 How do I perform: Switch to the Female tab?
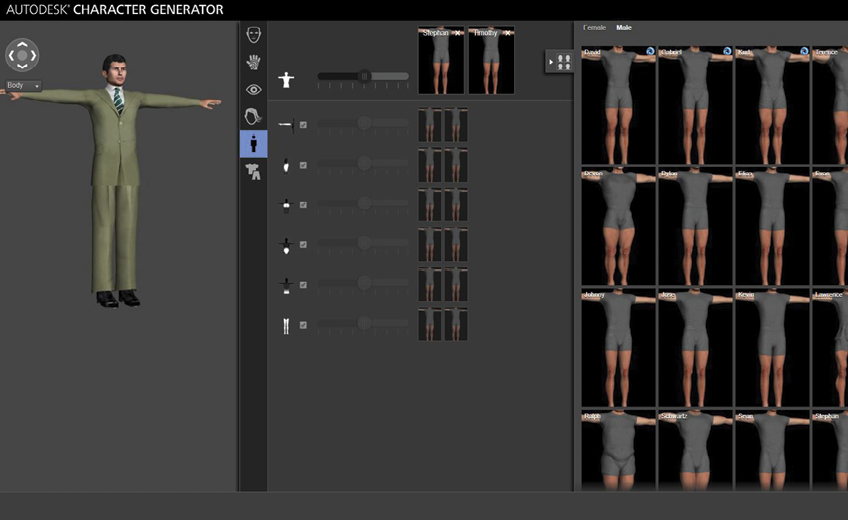pos(594,28)
